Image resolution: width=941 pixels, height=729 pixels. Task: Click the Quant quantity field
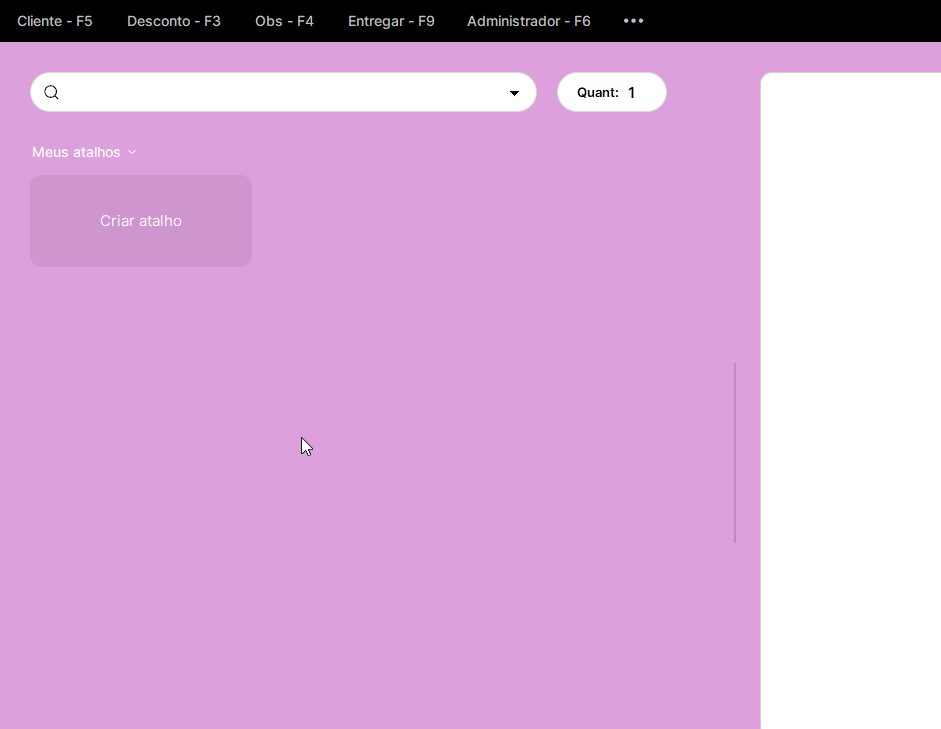[612, 92]
